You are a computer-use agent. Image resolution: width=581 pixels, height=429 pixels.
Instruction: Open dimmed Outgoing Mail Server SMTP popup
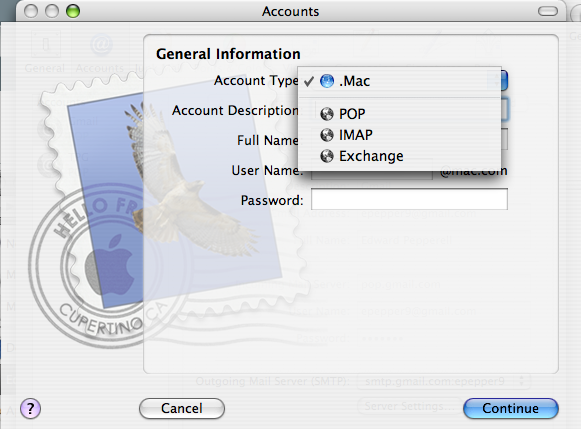tap(444, 381)
